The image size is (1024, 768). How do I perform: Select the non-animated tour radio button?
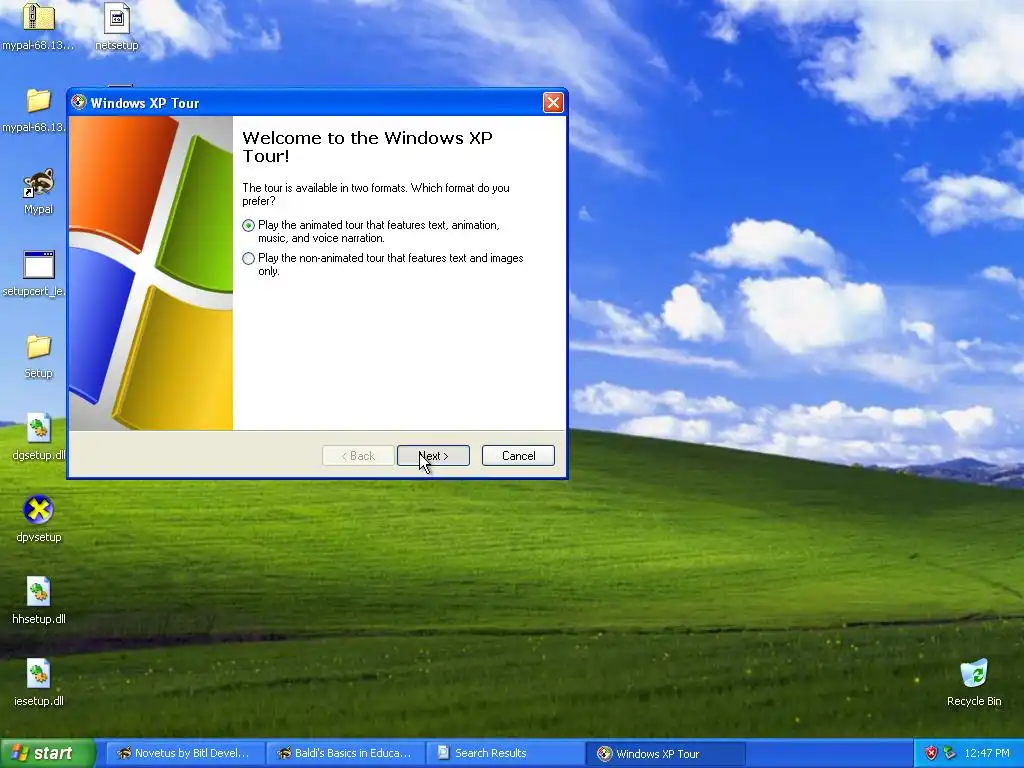click(248, 259)
